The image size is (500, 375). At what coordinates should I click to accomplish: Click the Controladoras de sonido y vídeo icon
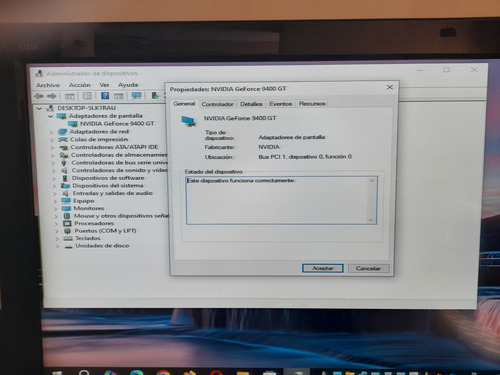(x=64, y=170)
